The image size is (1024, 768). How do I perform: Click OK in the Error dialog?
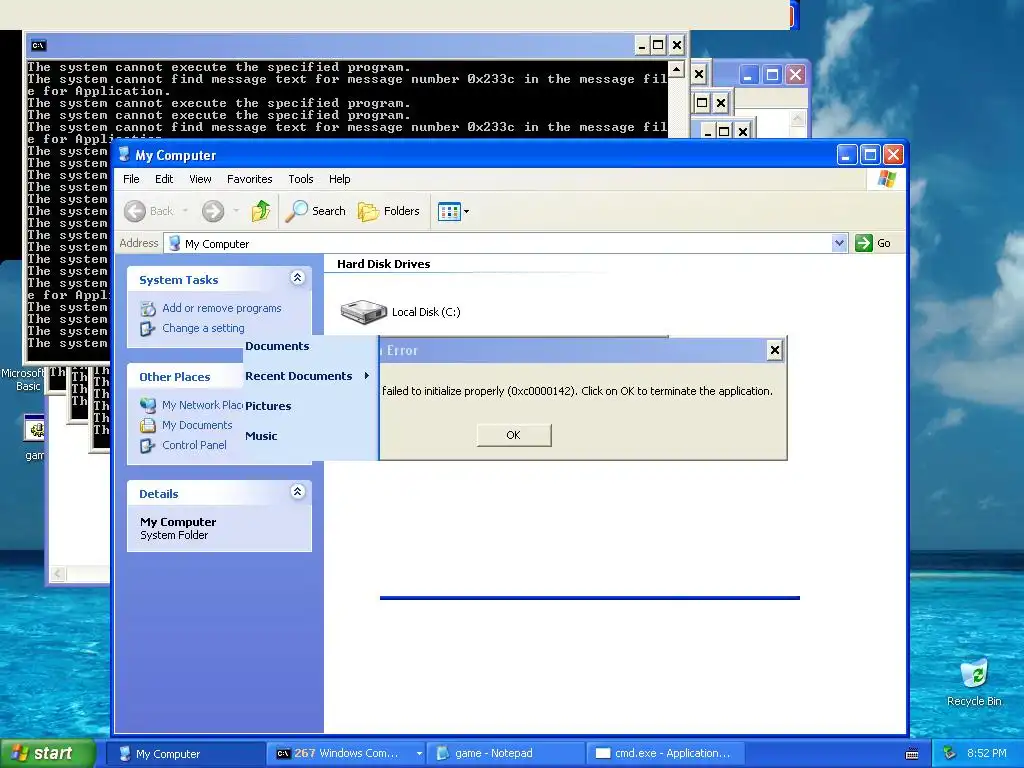point(514,435)
